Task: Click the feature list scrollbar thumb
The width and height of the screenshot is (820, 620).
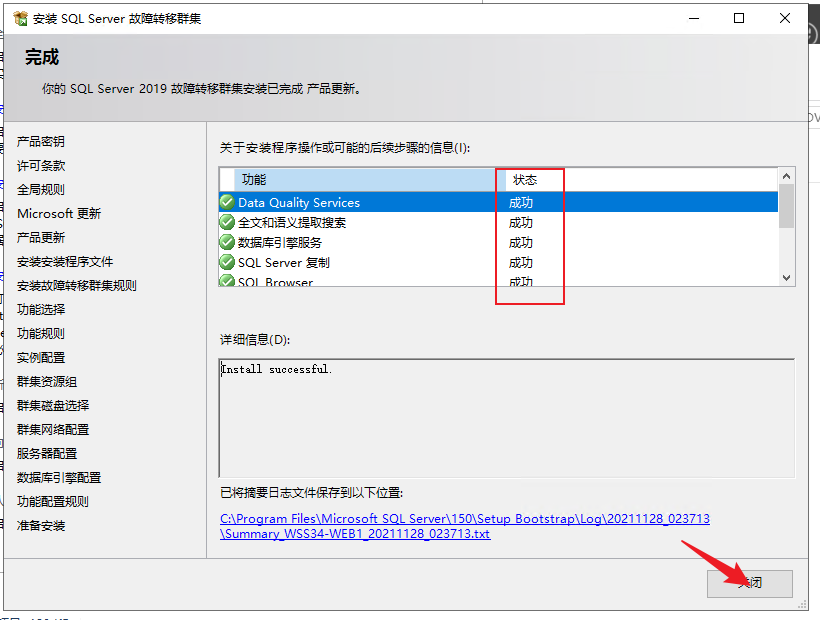Action: click(786, 206)
